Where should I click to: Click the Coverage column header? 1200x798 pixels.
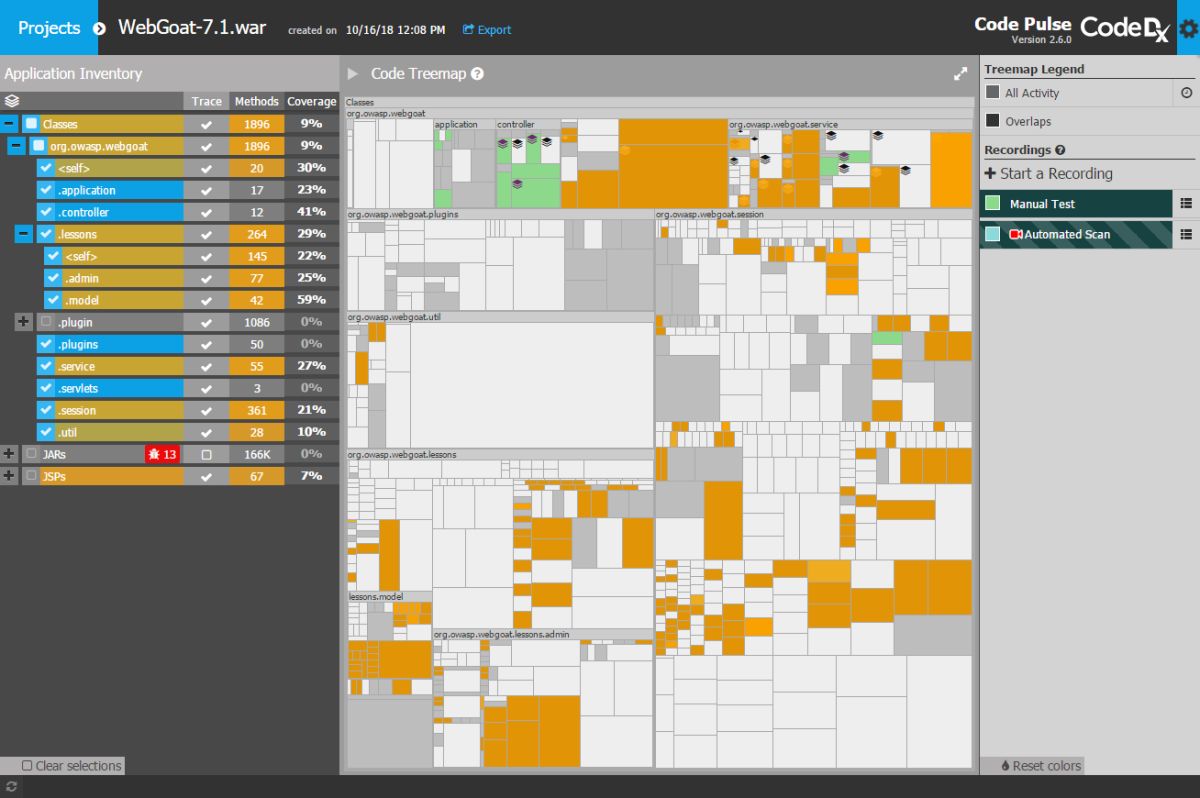point(312,101)
